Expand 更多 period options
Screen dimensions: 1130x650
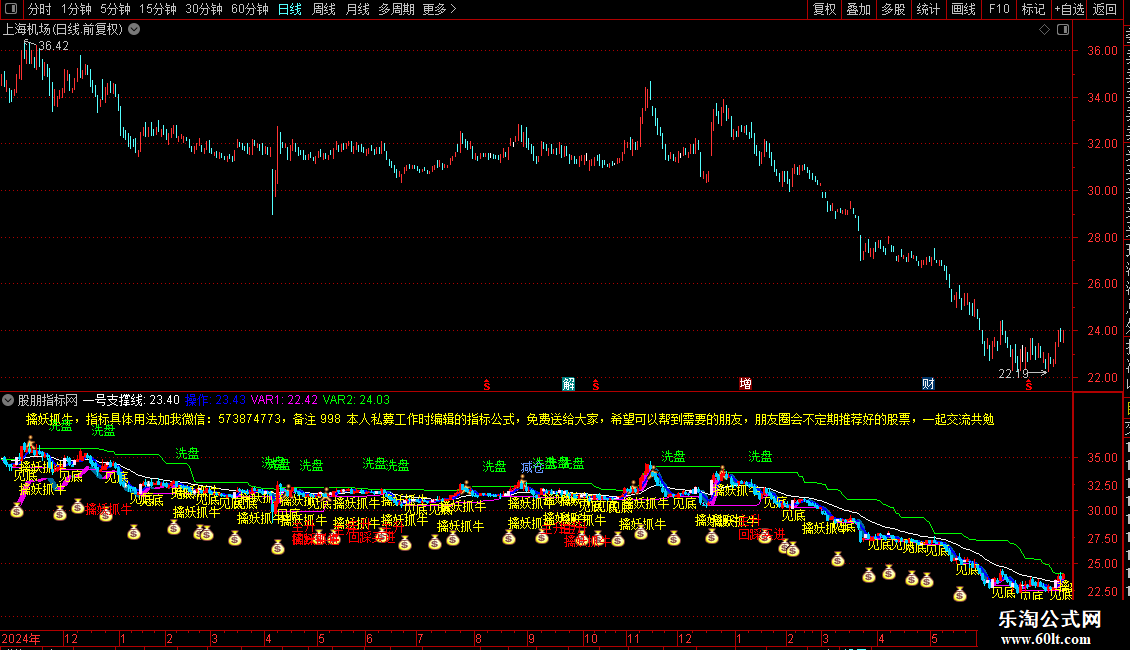pos(439,9)
